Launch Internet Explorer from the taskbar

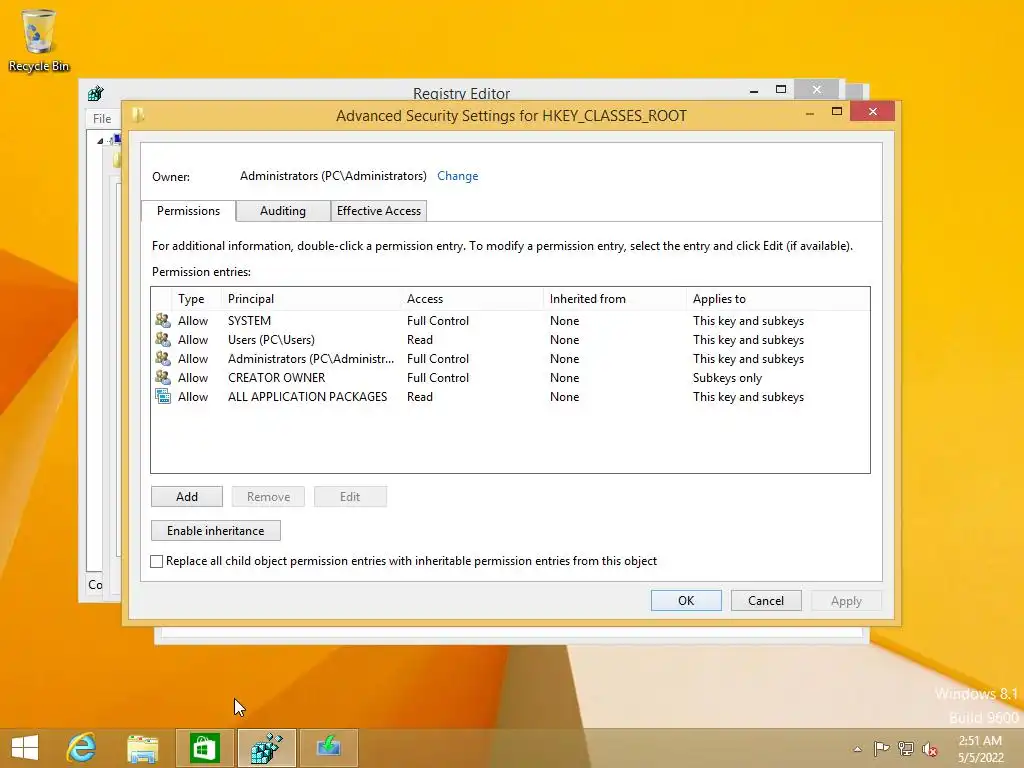tap(82, 748)
